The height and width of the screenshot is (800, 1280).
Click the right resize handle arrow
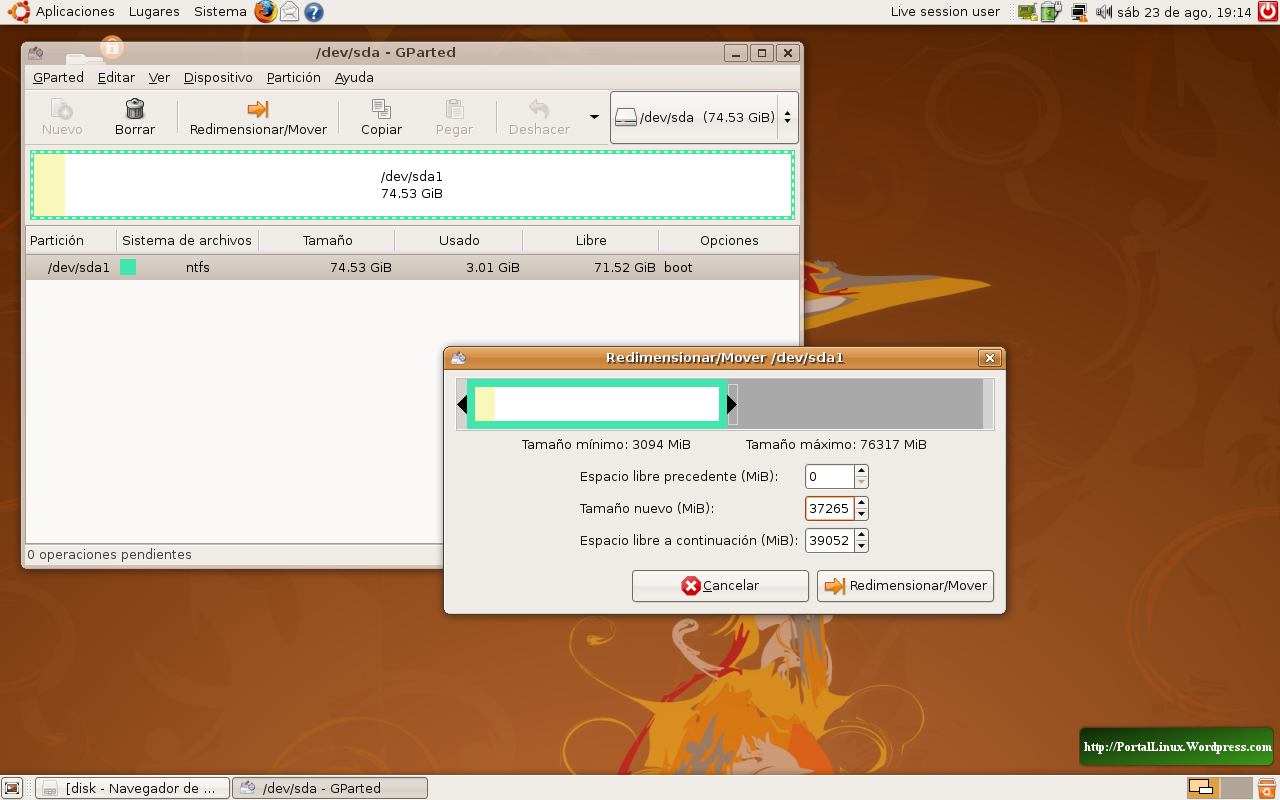click(732, 404)
